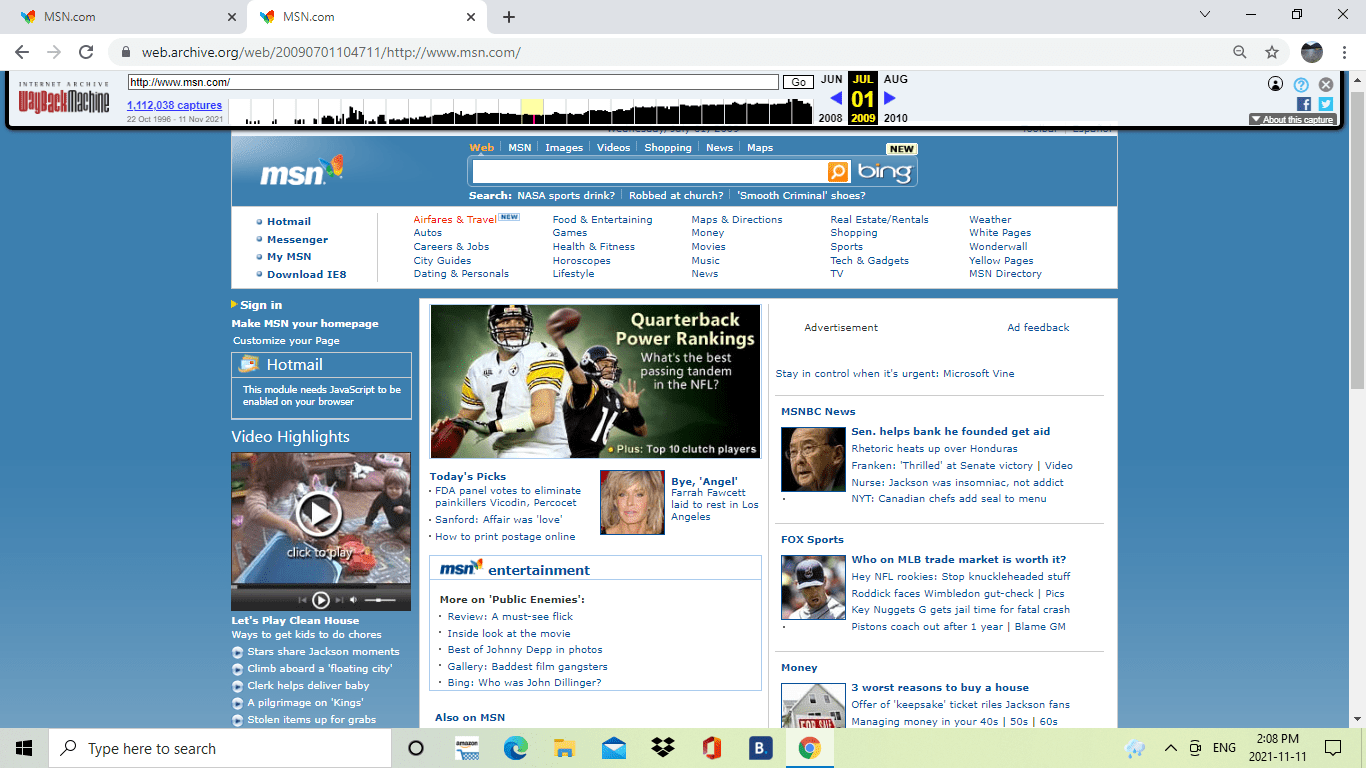Click Farrah Fawcett photo thumbnail
Viewport: 1366px width, 768px height.
632,502
